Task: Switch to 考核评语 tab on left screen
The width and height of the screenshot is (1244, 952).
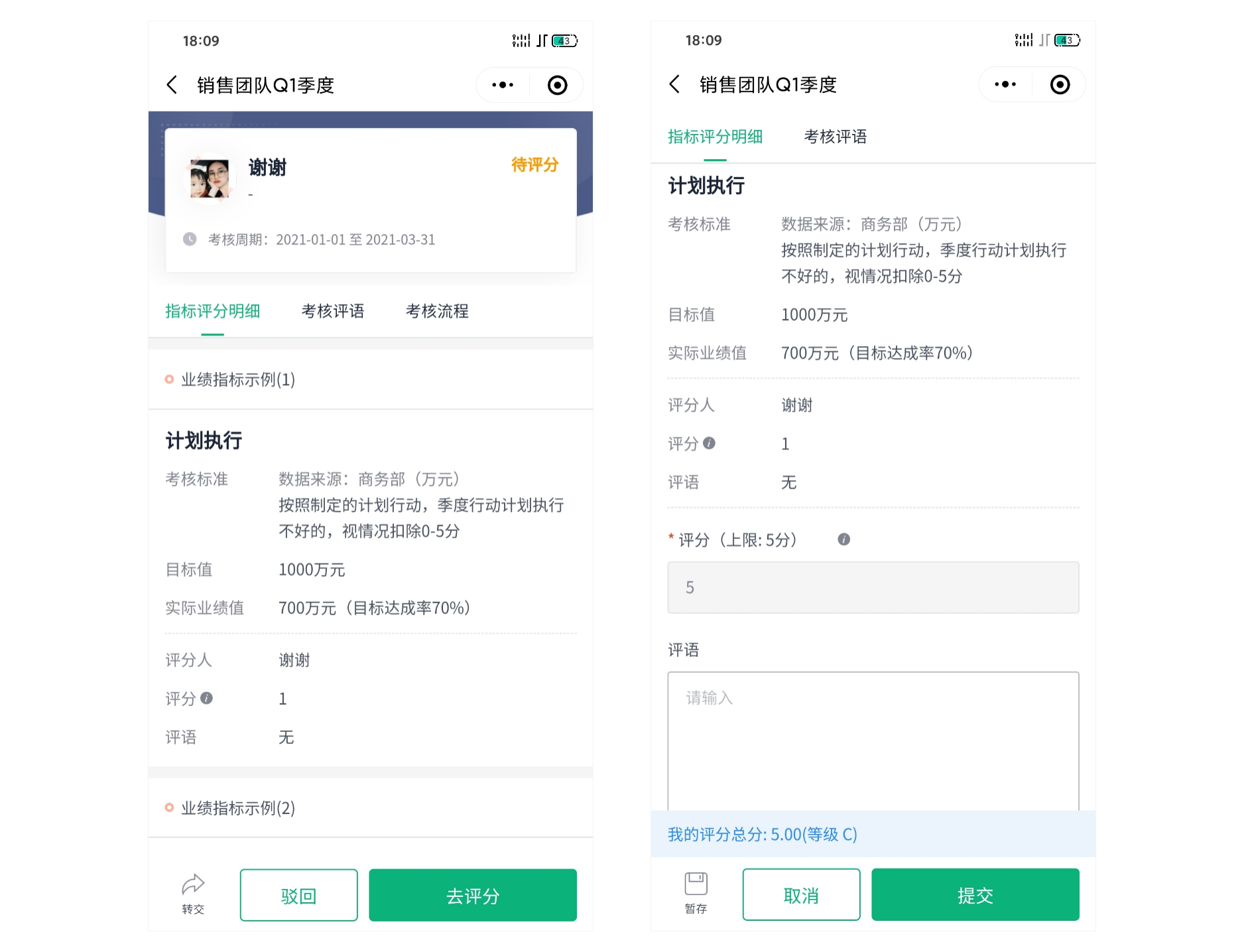Action: (x=332, y=311)
